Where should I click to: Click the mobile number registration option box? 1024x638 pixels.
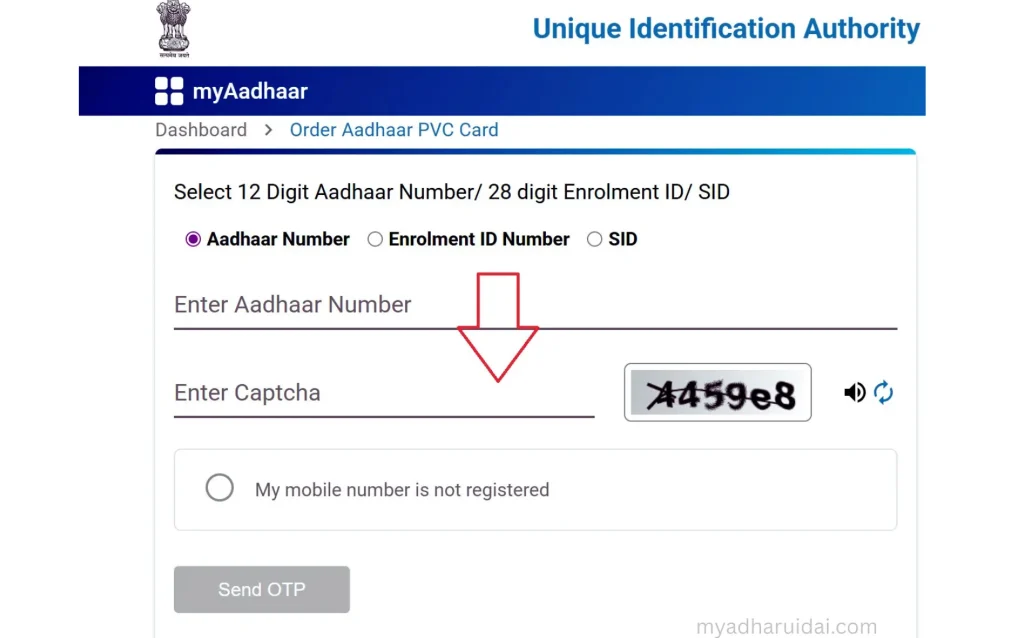535,489
